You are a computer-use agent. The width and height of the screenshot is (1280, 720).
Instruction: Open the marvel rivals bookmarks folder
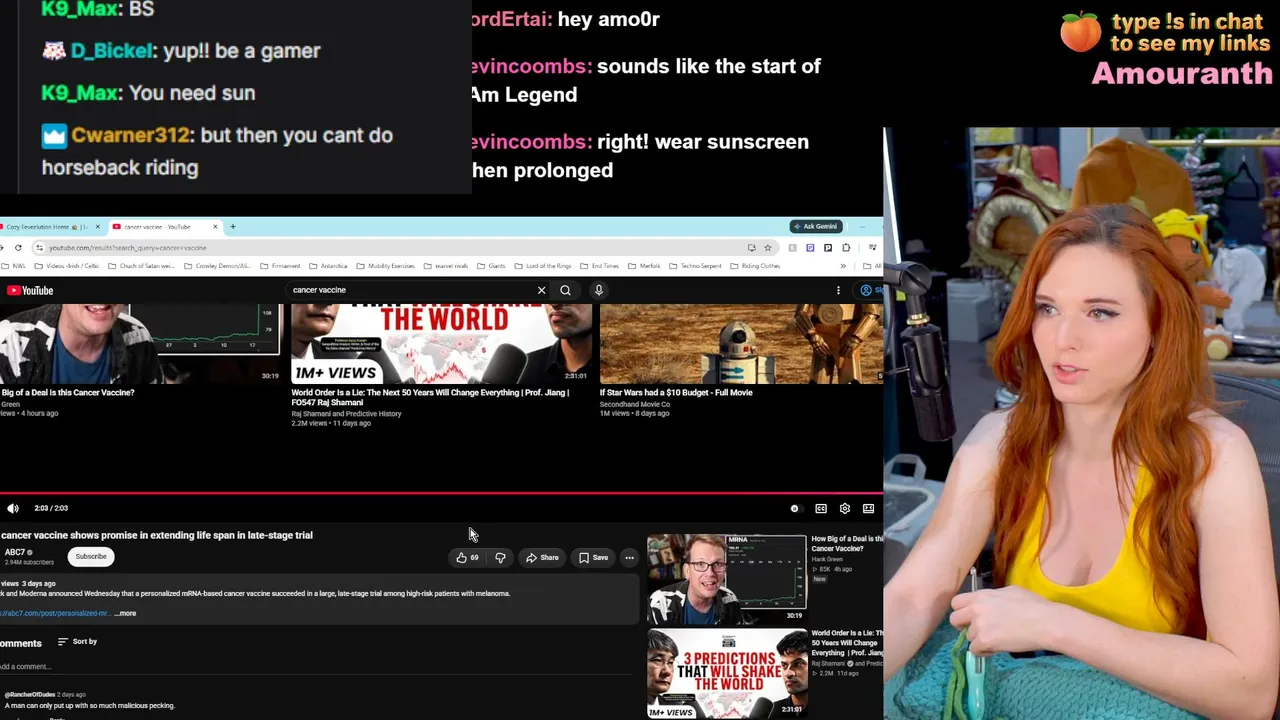click(446, 266)
